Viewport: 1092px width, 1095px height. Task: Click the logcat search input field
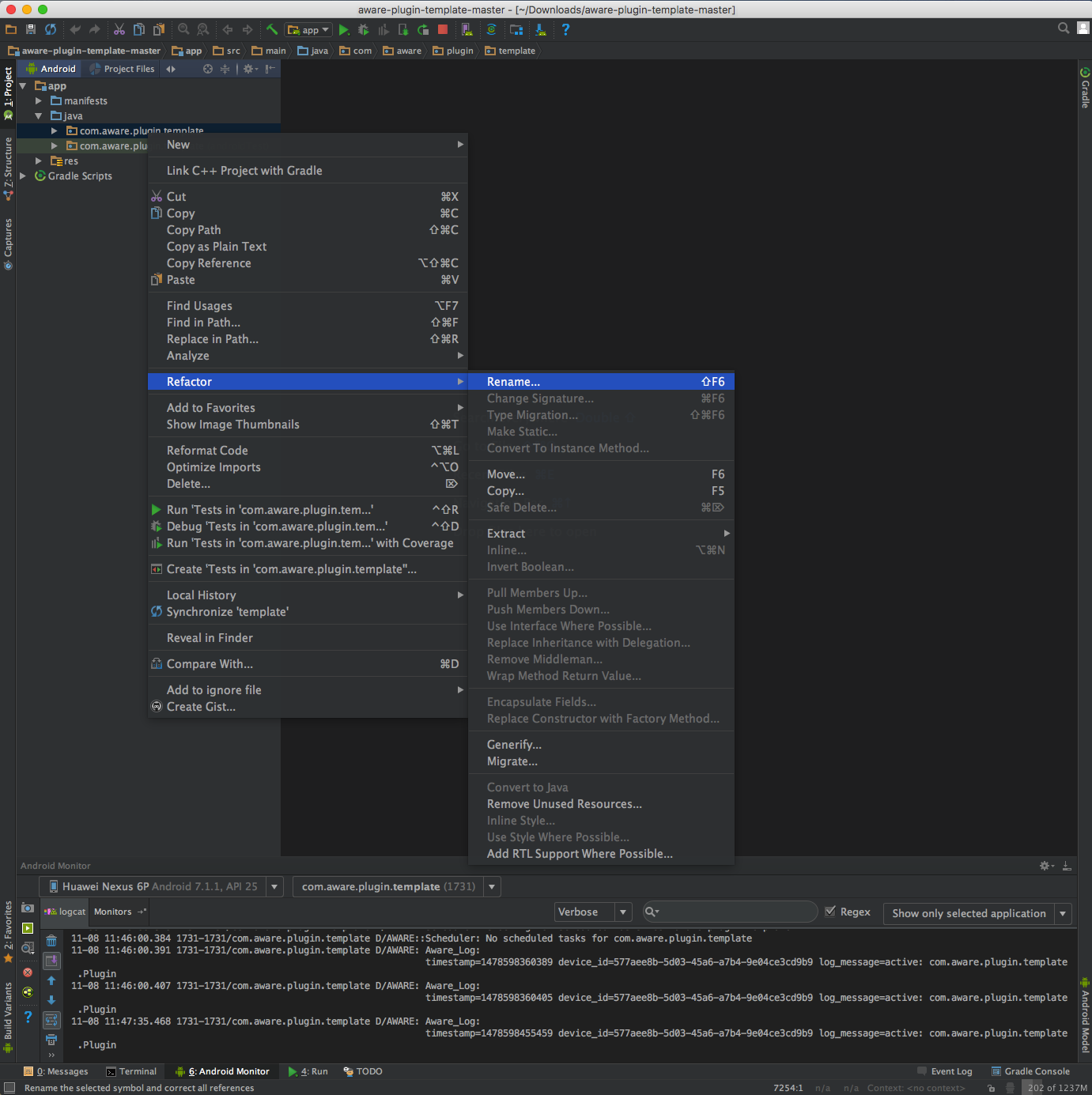pyautogui.click(x=730, y=912)
